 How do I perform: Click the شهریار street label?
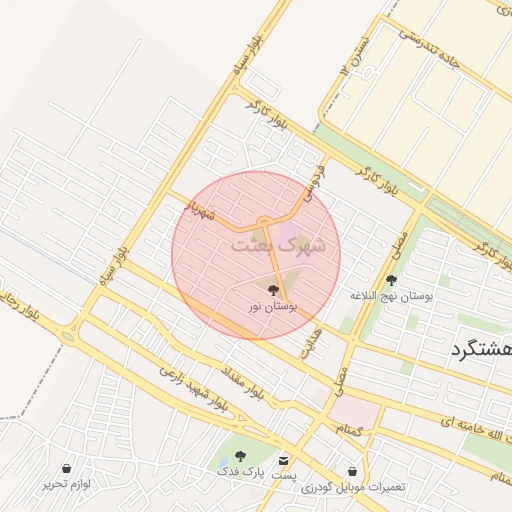coord(200,210)
